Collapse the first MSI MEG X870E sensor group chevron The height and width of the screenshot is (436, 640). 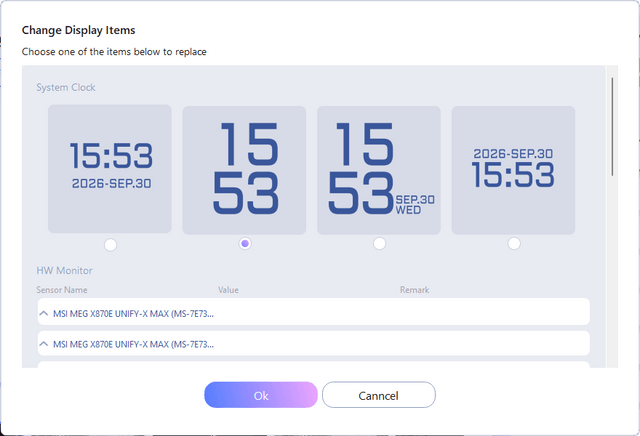click(x=44, y=314)
